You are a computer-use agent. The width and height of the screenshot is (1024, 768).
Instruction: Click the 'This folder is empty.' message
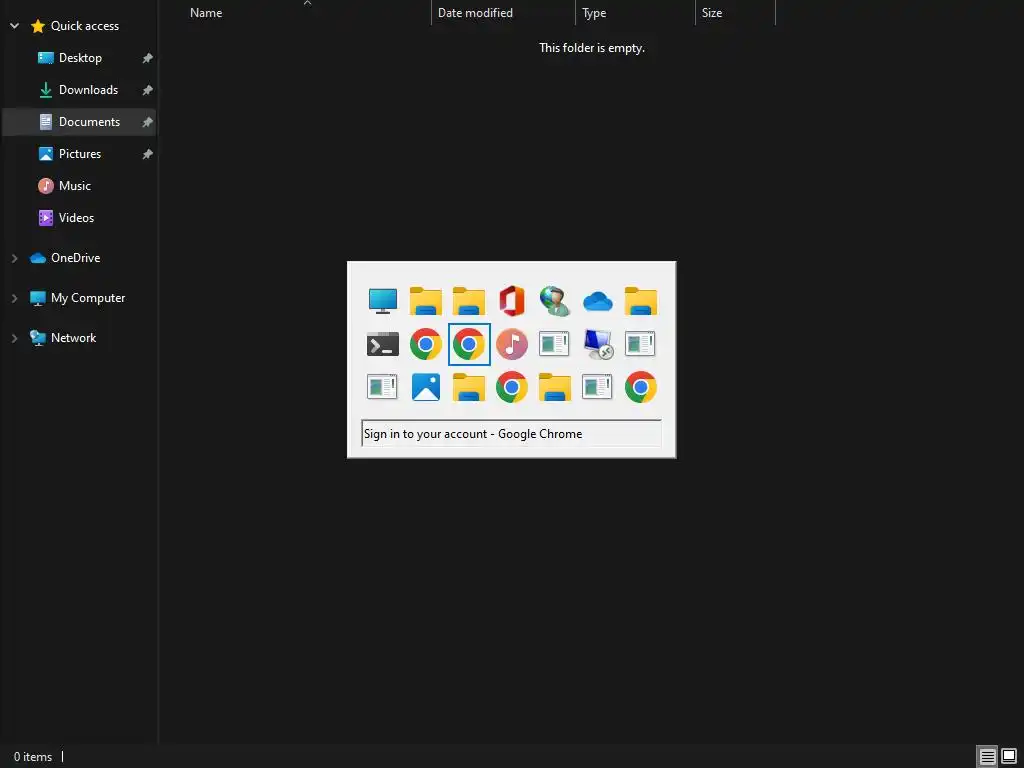tap(592, 48)
